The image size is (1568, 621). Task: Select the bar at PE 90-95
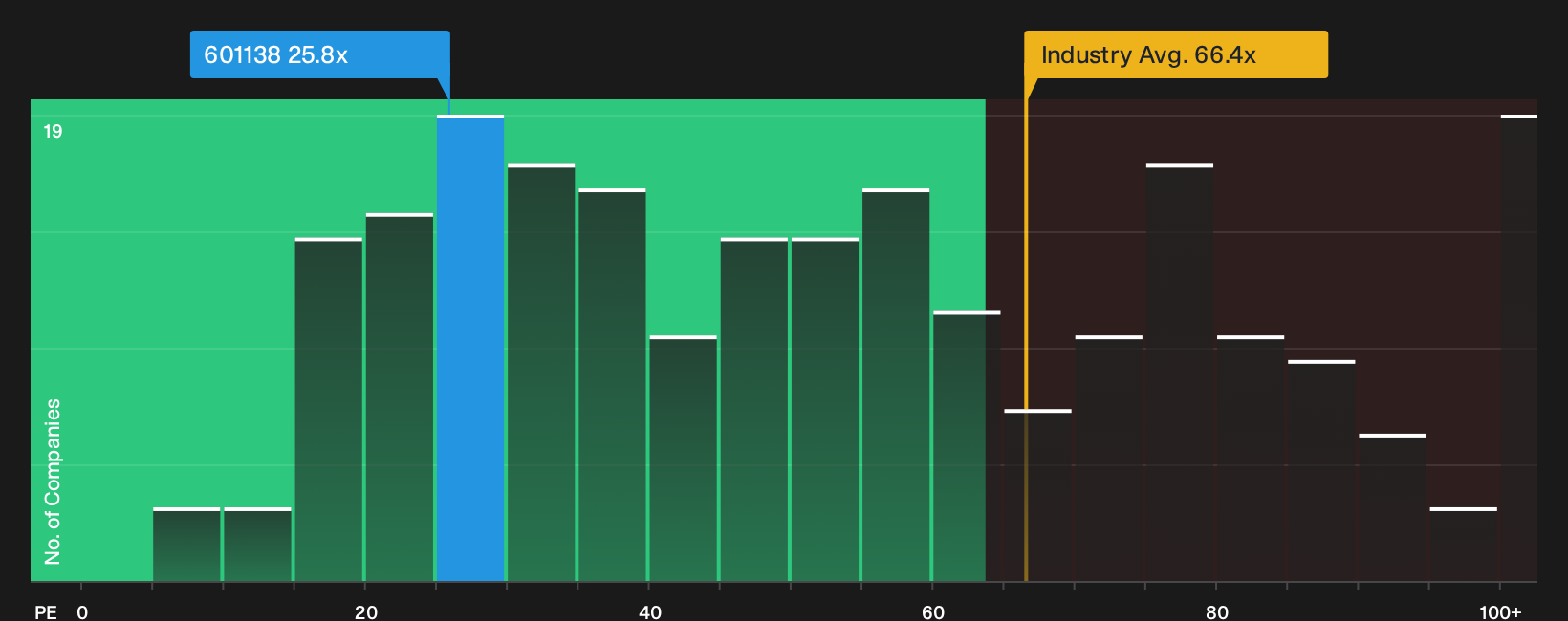1393,507
